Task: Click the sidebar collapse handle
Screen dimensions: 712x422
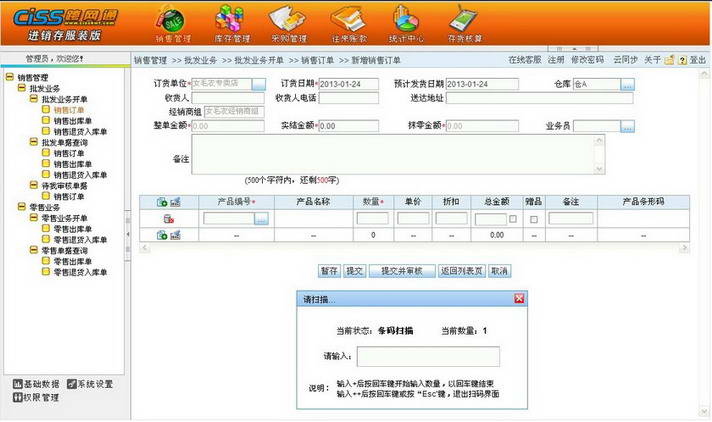Action: click(128, 235)
